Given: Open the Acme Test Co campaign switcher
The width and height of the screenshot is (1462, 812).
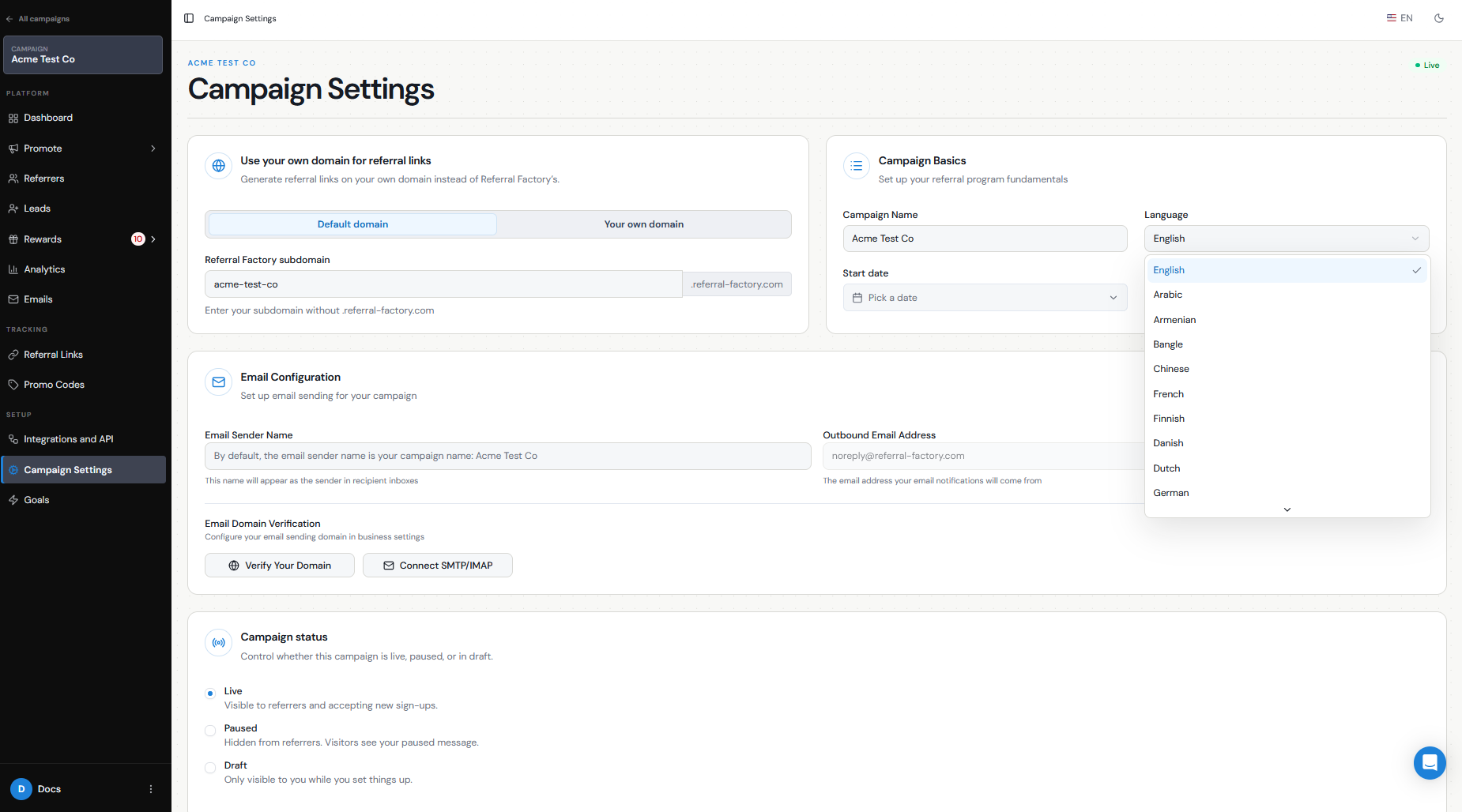Looking at the screenshot, I should pyautogui.click(x=83, y=55).
